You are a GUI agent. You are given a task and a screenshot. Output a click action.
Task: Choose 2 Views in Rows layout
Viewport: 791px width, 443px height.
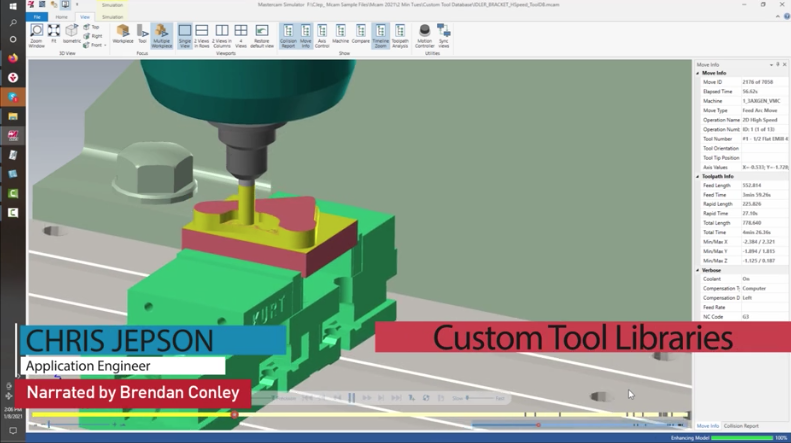coord(202,36)
